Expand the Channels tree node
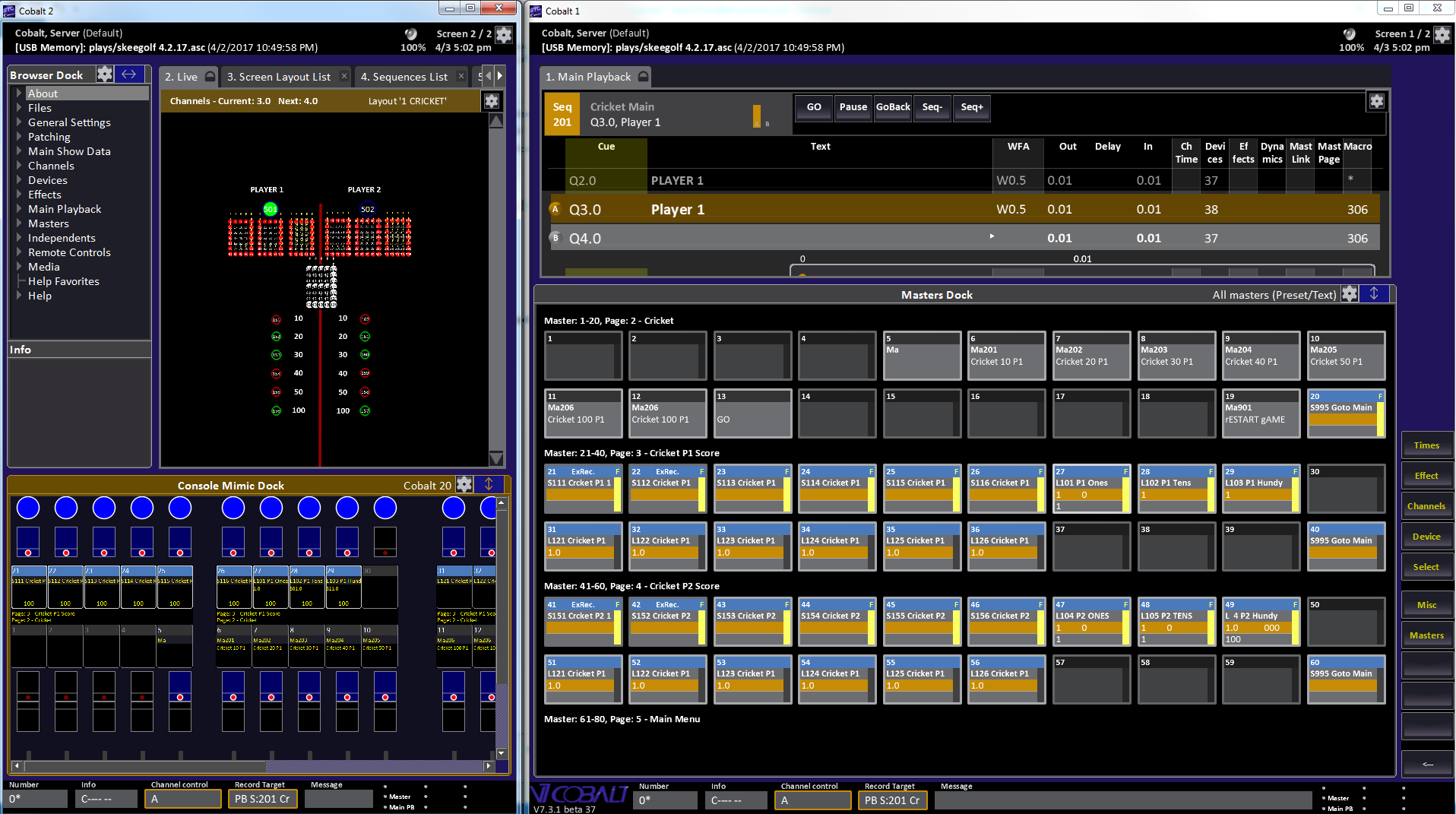Image resolution: width=1456 pixels, height=814 pixels. tap(19, 166)
